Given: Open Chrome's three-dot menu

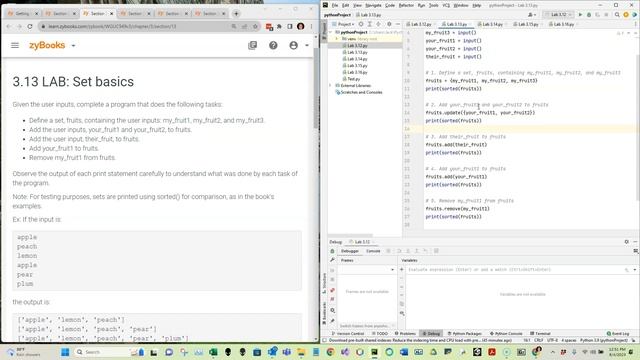Looking at the screenshot, I should pos(311,27).
